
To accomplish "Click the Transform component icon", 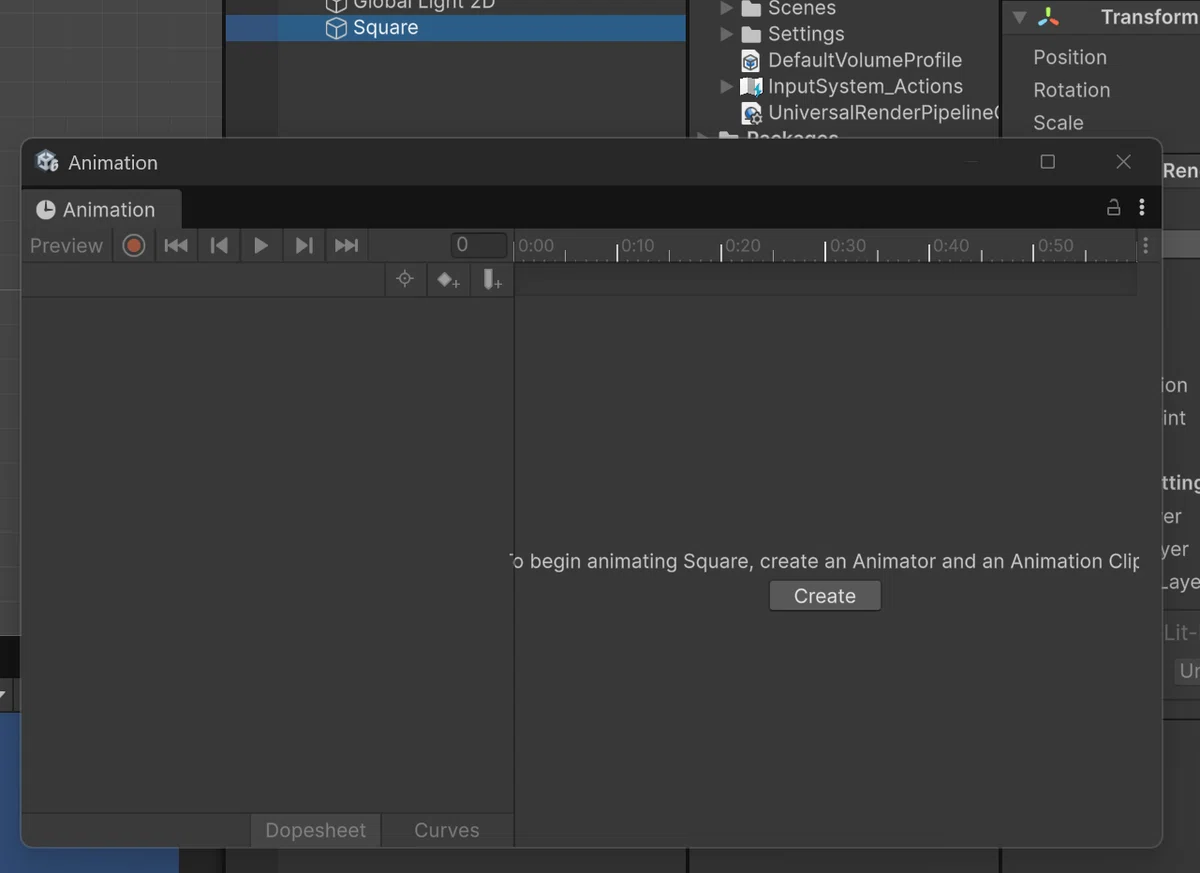I will [1048, 17].
